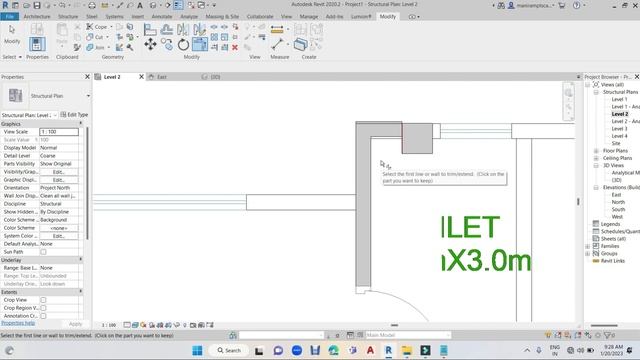Screen dimensions: 640x360
Task: Open the Structural Plan: Level 2 instance dropdown
Action: (55, 115)
